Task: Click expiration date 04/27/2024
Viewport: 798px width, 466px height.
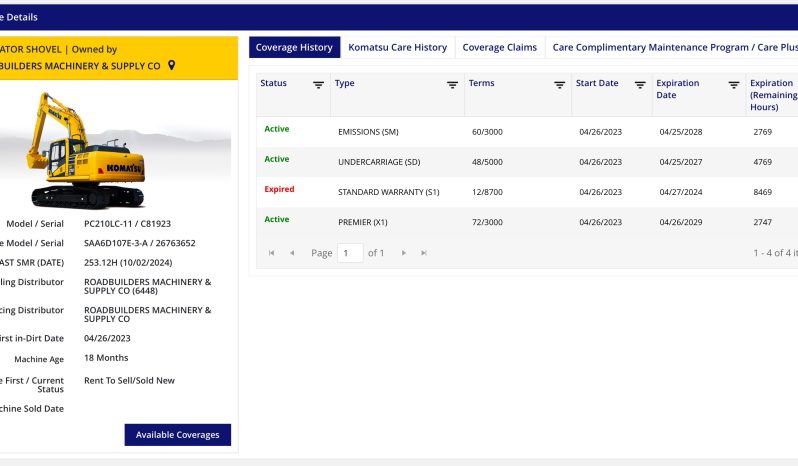Action: pos(680,192)
